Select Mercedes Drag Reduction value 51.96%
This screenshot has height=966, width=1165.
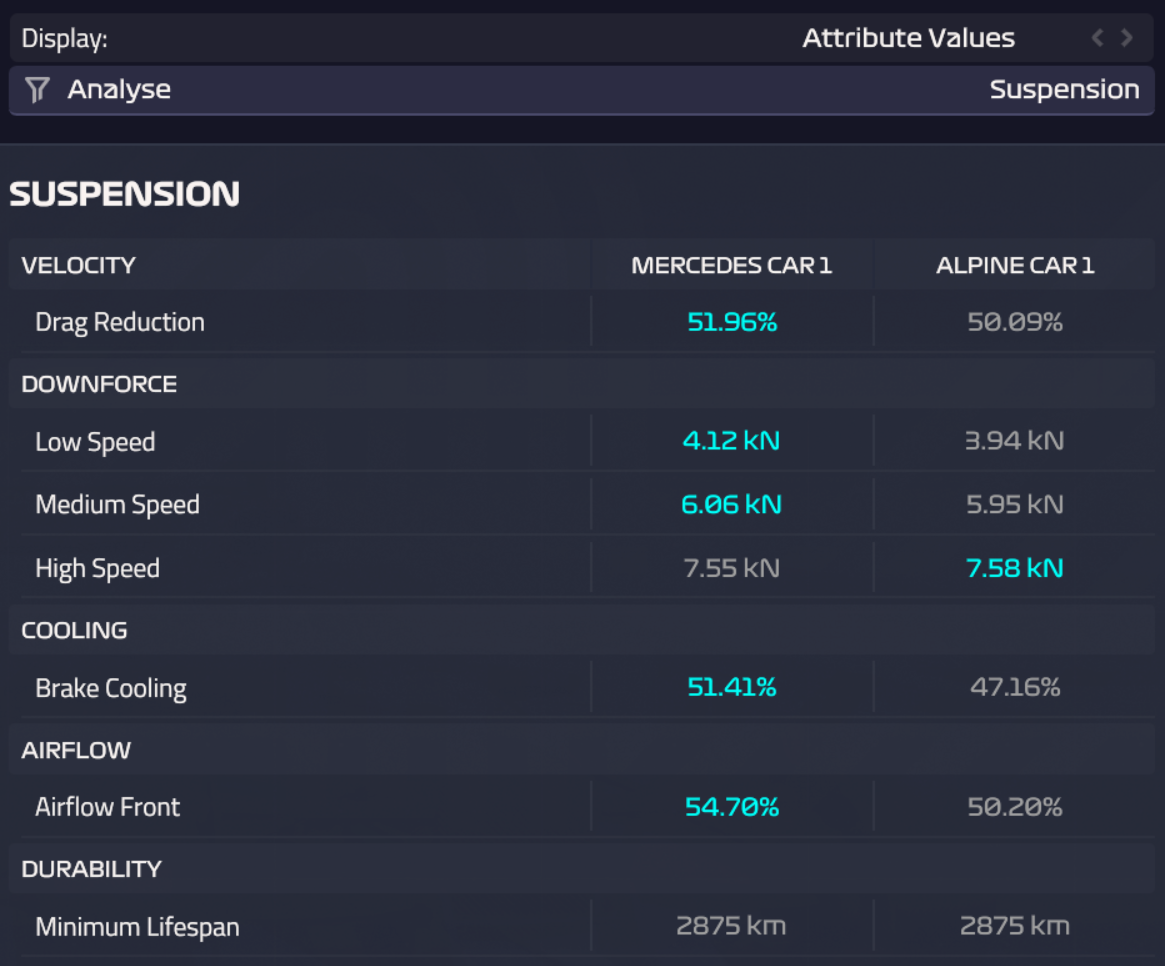[732, 322]
